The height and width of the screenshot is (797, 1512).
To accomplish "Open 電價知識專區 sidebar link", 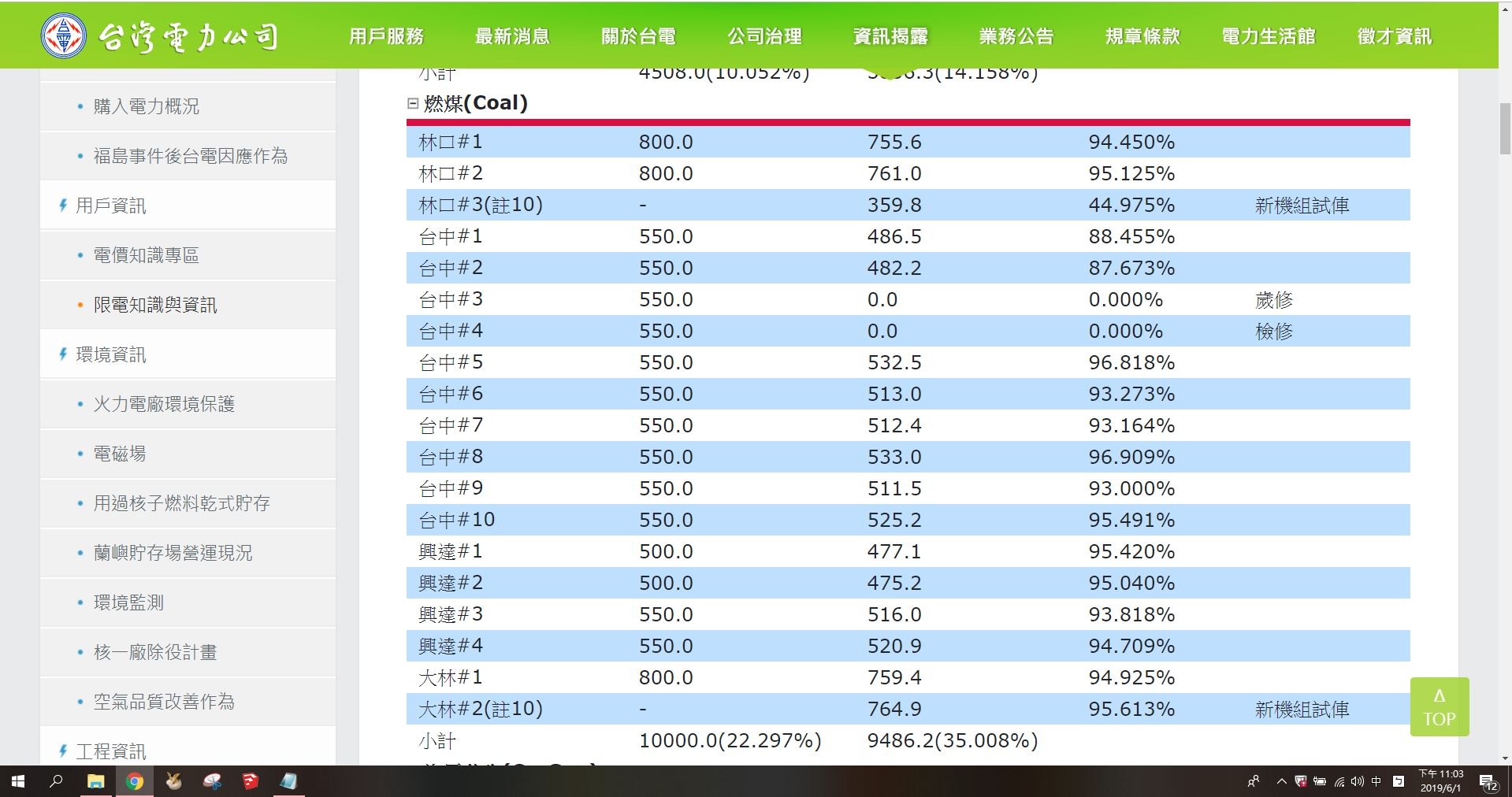I will 147,255.
